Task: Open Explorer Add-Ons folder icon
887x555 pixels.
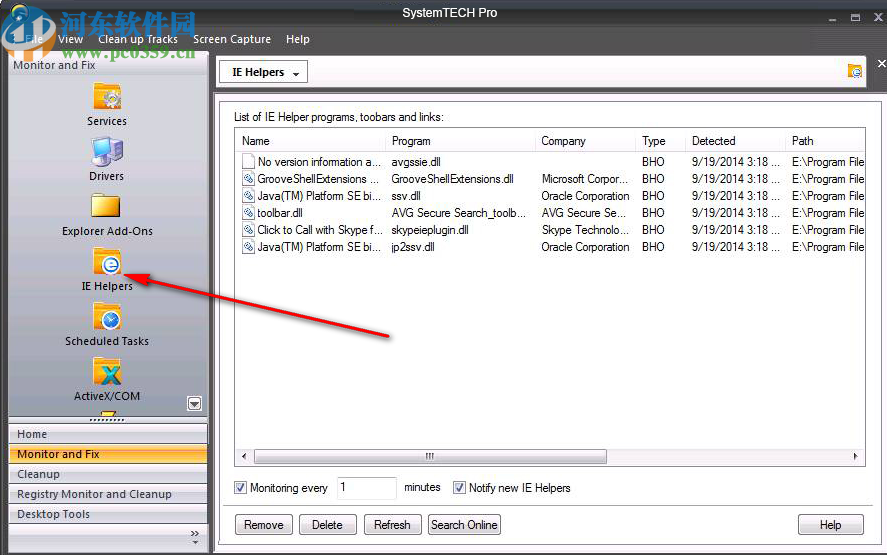Action: pos(106,207)
